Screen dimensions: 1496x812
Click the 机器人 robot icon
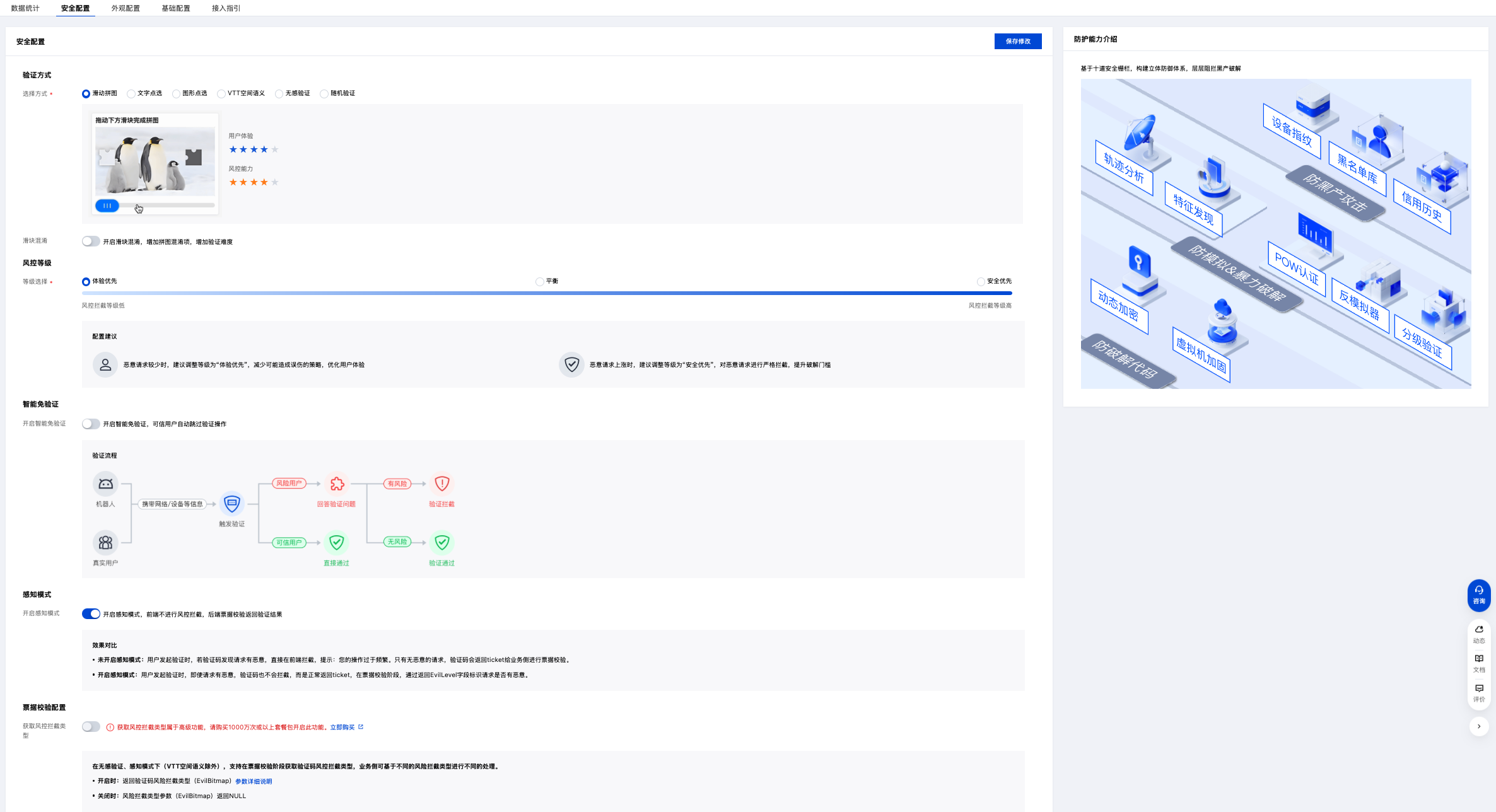[105, 484]
